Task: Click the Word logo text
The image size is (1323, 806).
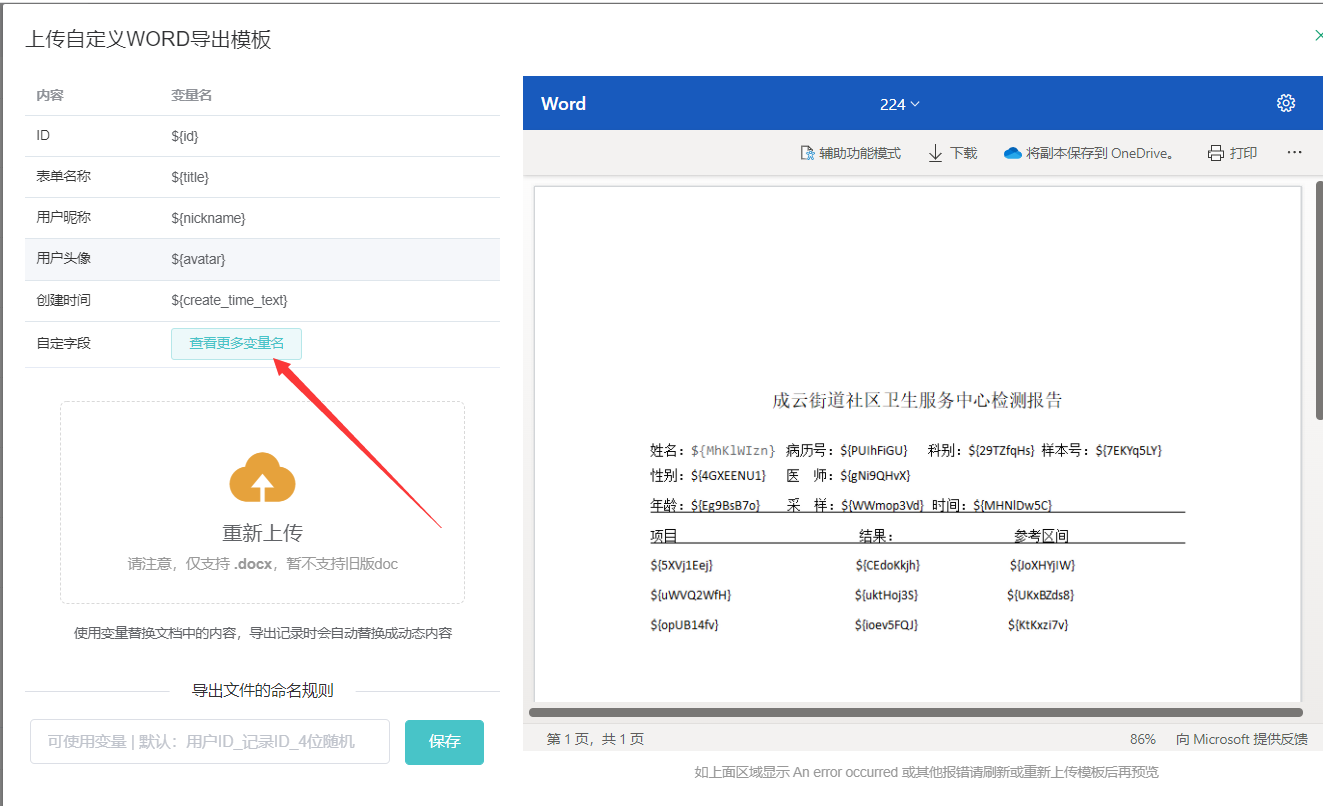Action: (563, 104)
